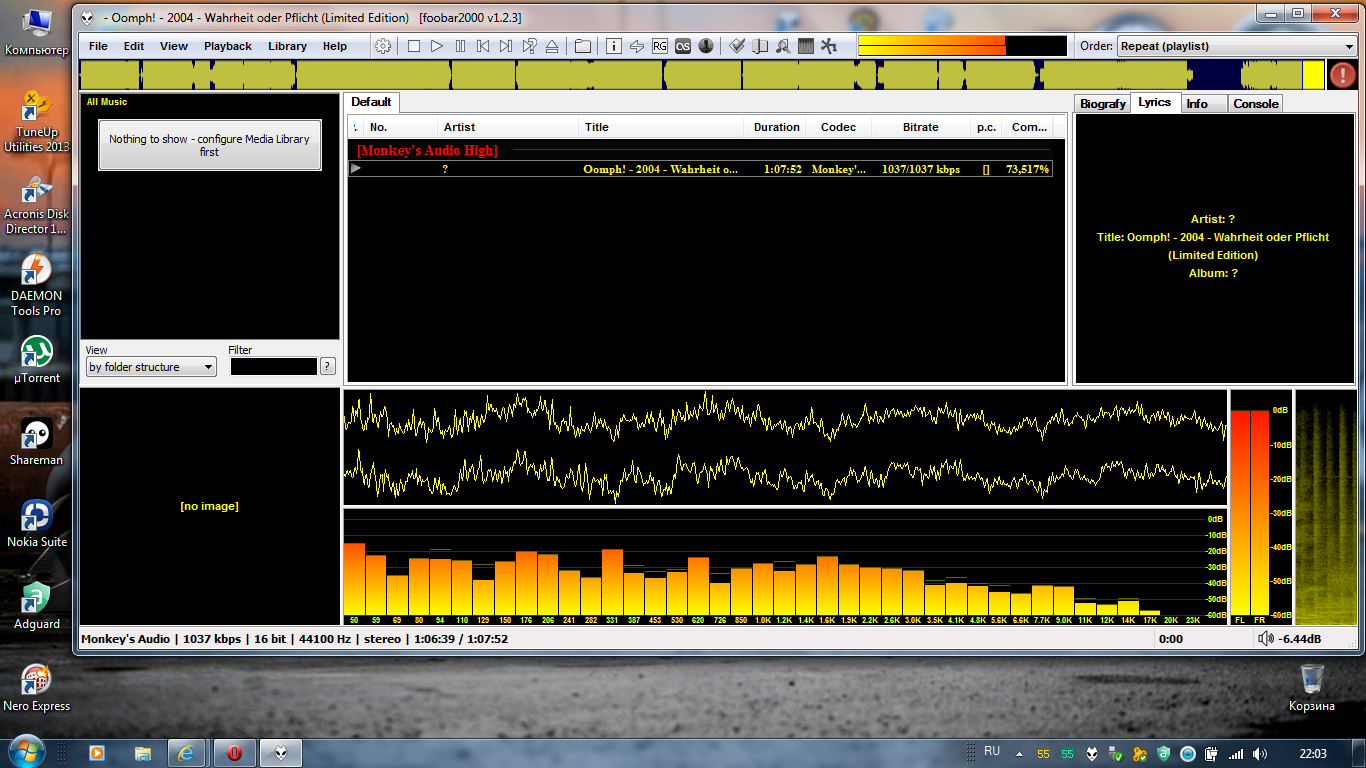
Task: Open DAEMON Tools Pro desktop shortcut
Action: (36, 285)
